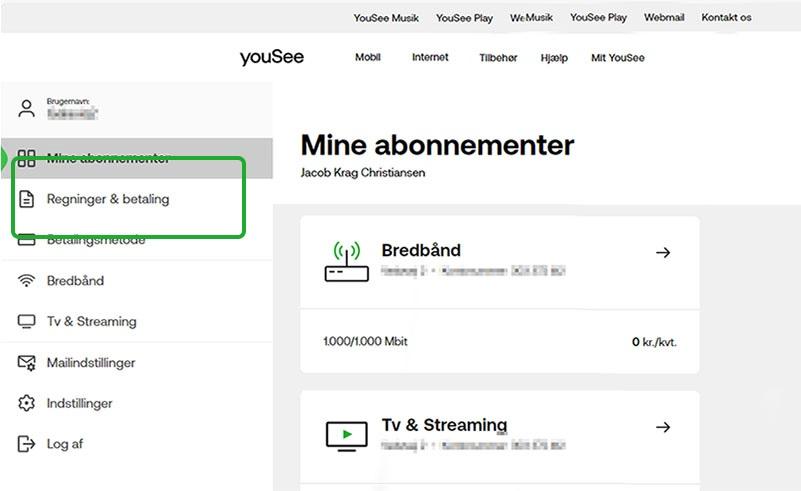Viewport: 801px width, 491px height.
Task: Click the Indstillinger gear icon
Action: (27, 404)
